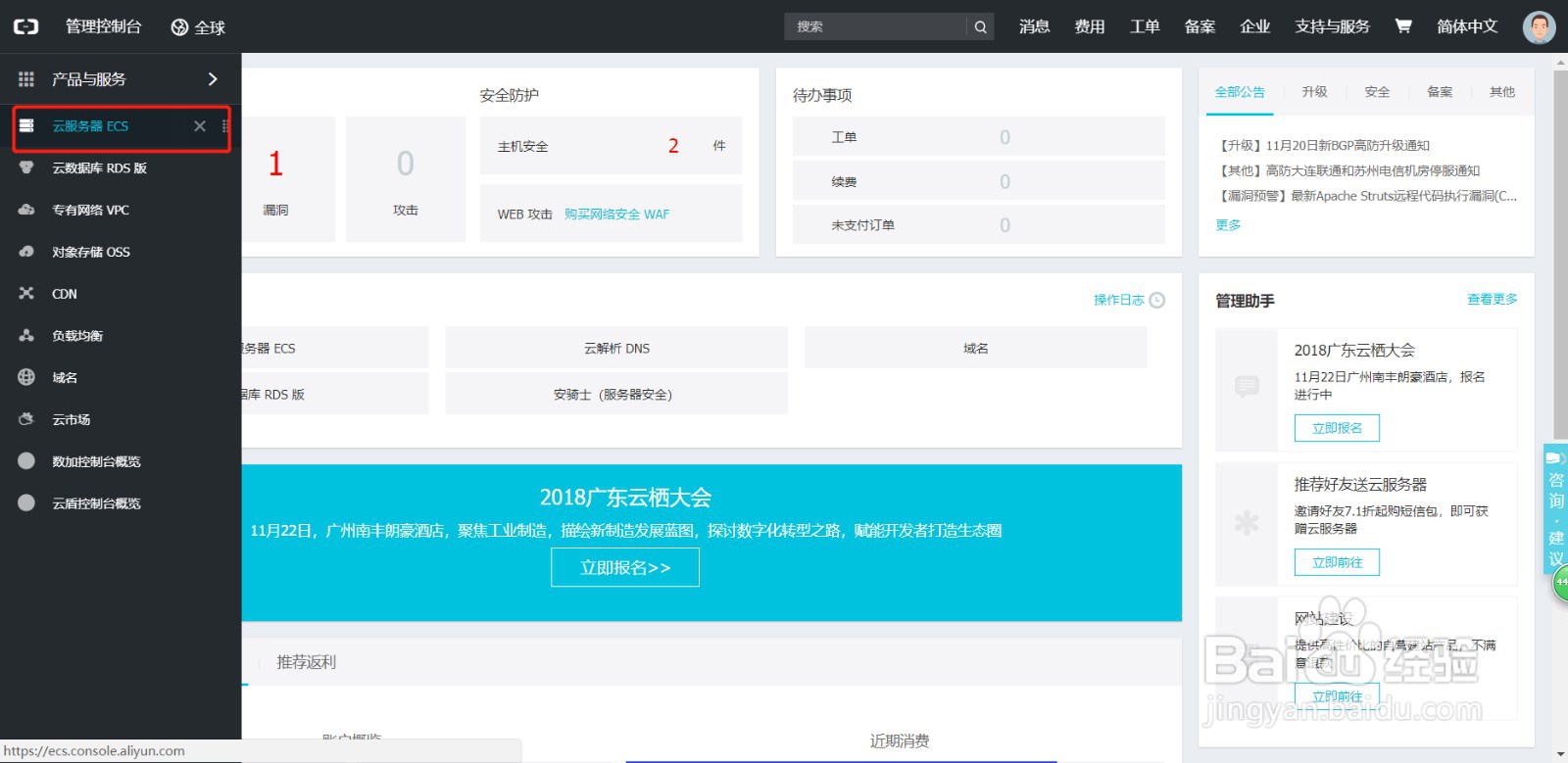Click the page scrollbar up arrow
The width and height of the screenshot is (1568, 763).
click(1560, 62)
